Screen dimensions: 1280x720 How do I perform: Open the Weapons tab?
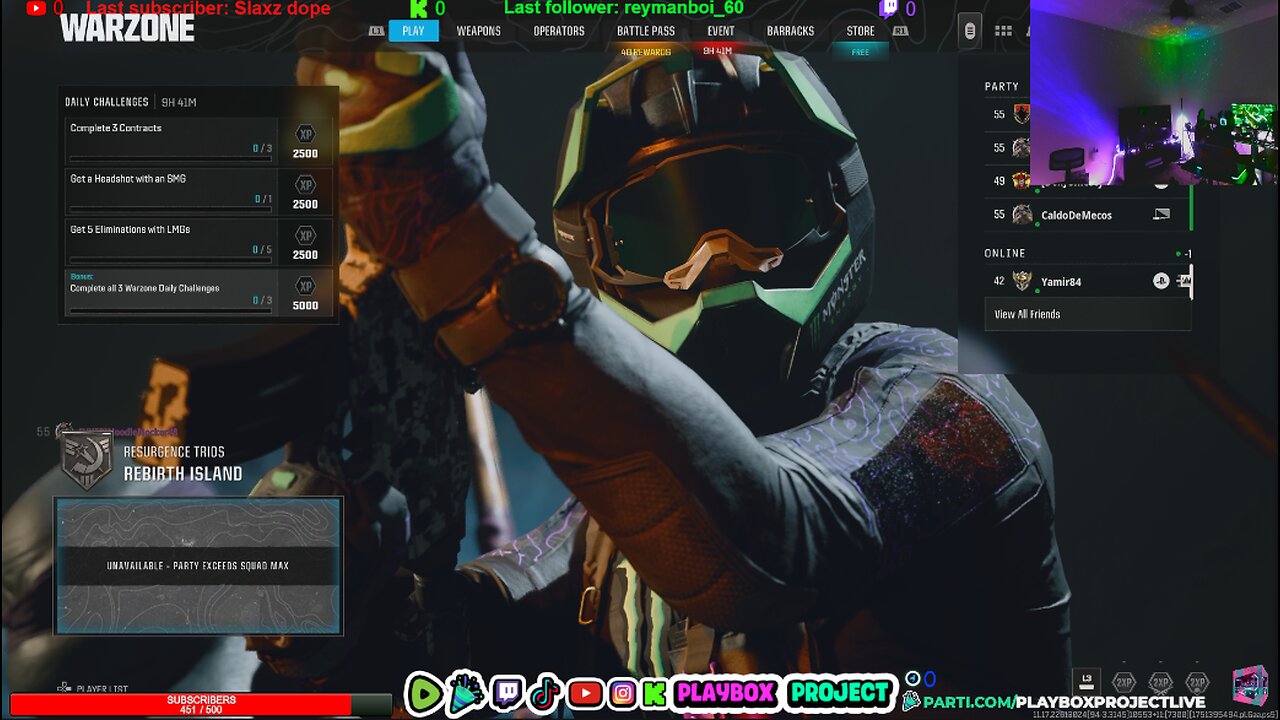click(x=478, y=31)
